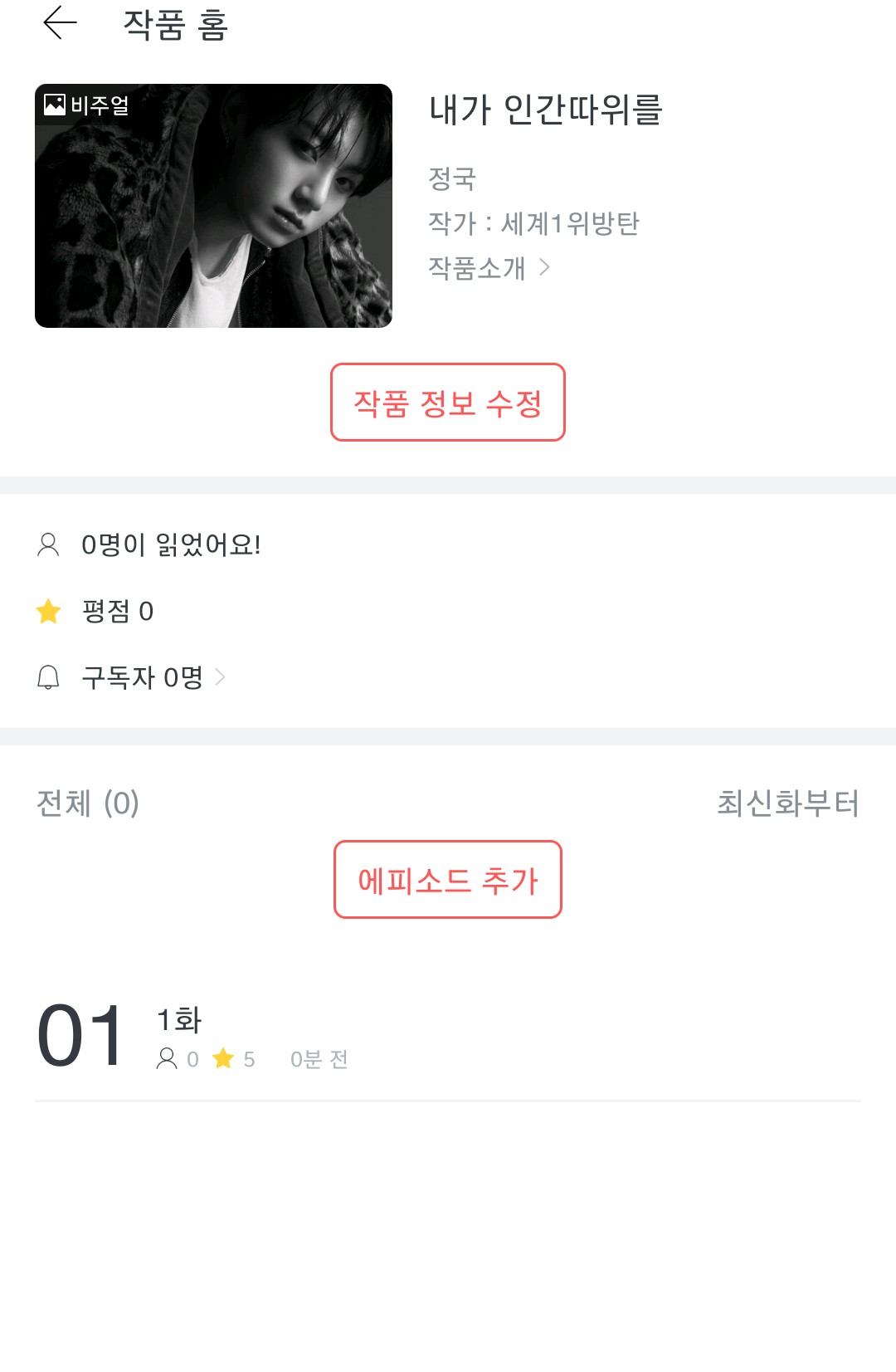Screen dimensions: 896x1372
Task: Tap the back arrow icon
Action: 60,23
